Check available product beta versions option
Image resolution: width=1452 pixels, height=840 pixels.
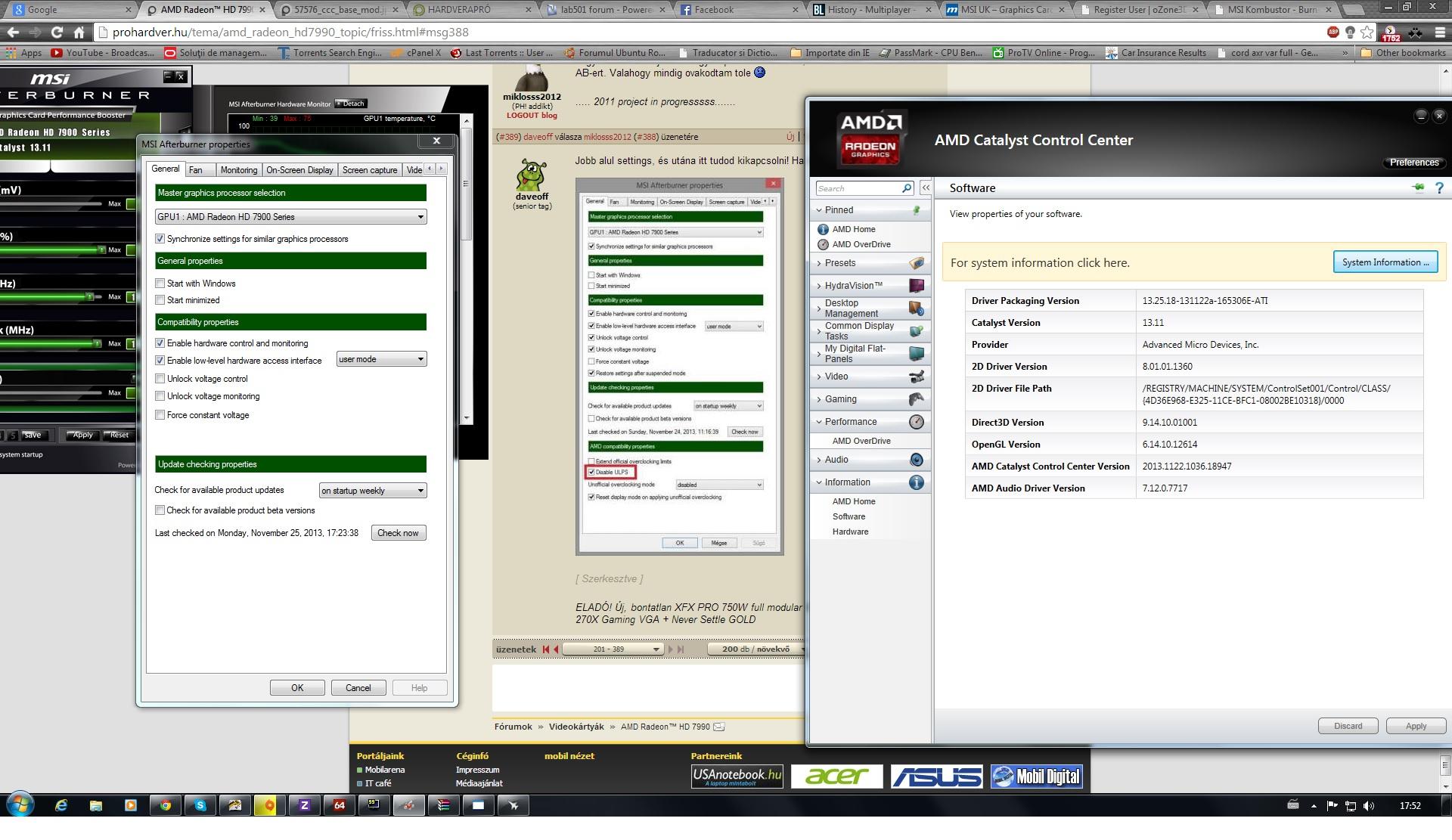160,510
